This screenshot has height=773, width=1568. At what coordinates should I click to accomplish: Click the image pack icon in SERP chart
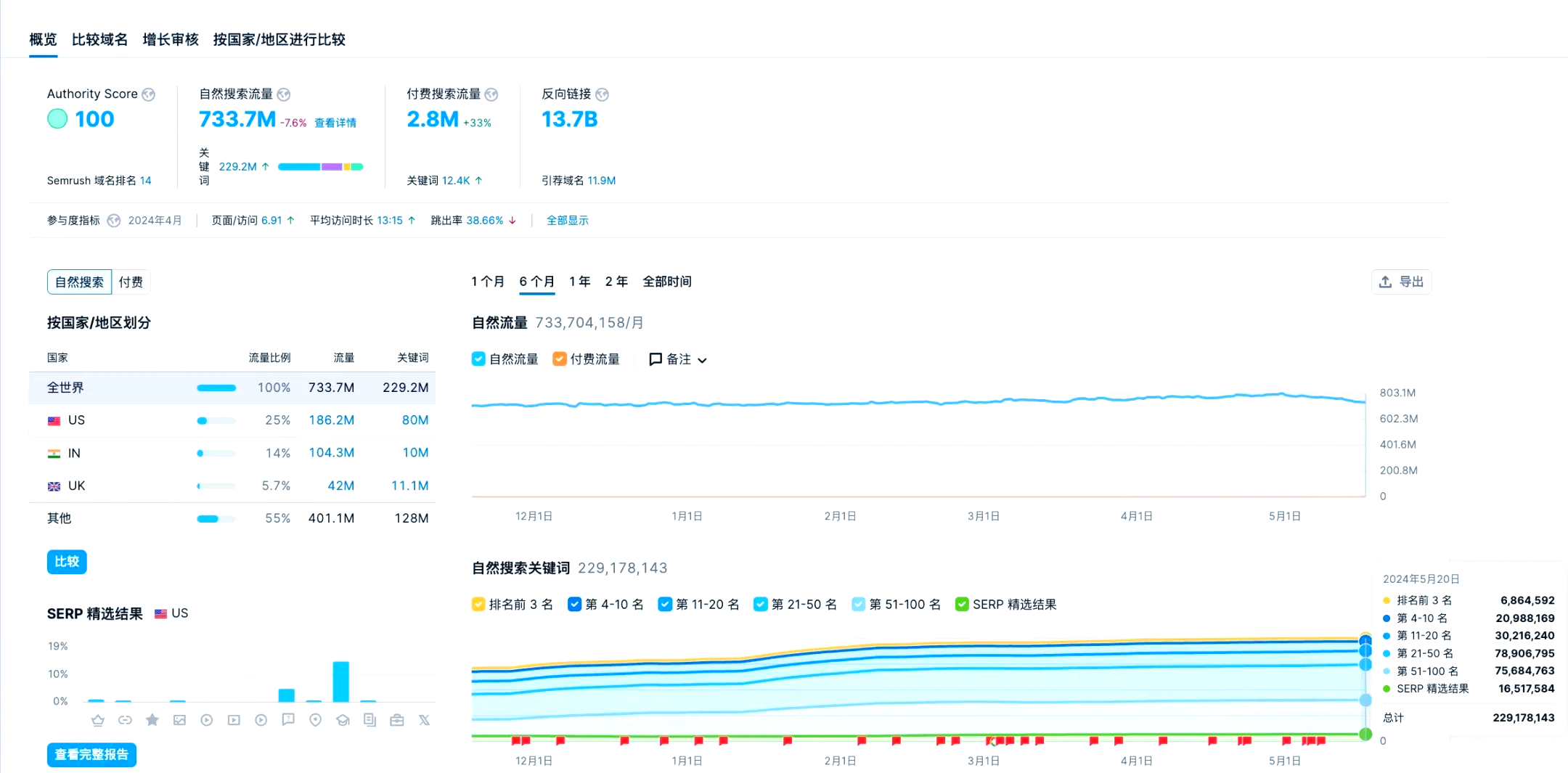179,720
